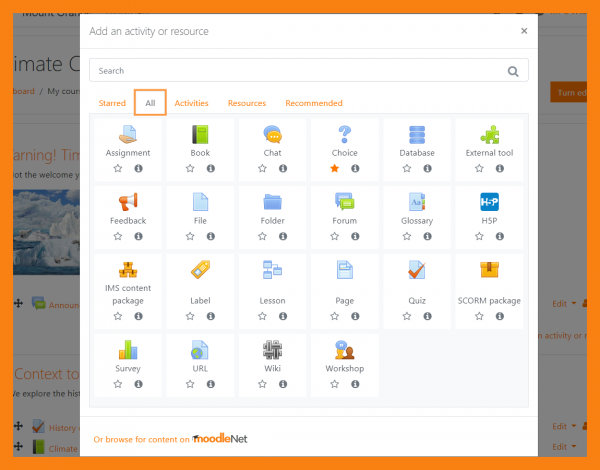
Task: Select the Workshop activity icon
Action: click(x=344, y=350)
